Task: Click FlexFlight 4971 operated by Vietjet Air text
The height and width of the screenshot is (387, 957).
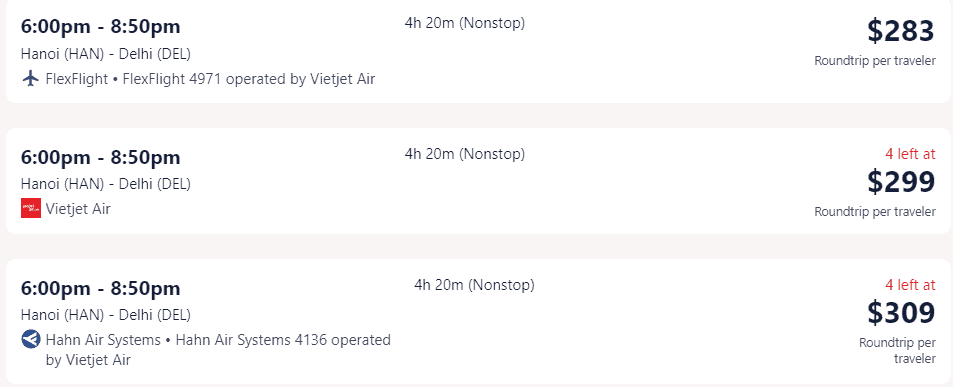Action: click(249, 79)
